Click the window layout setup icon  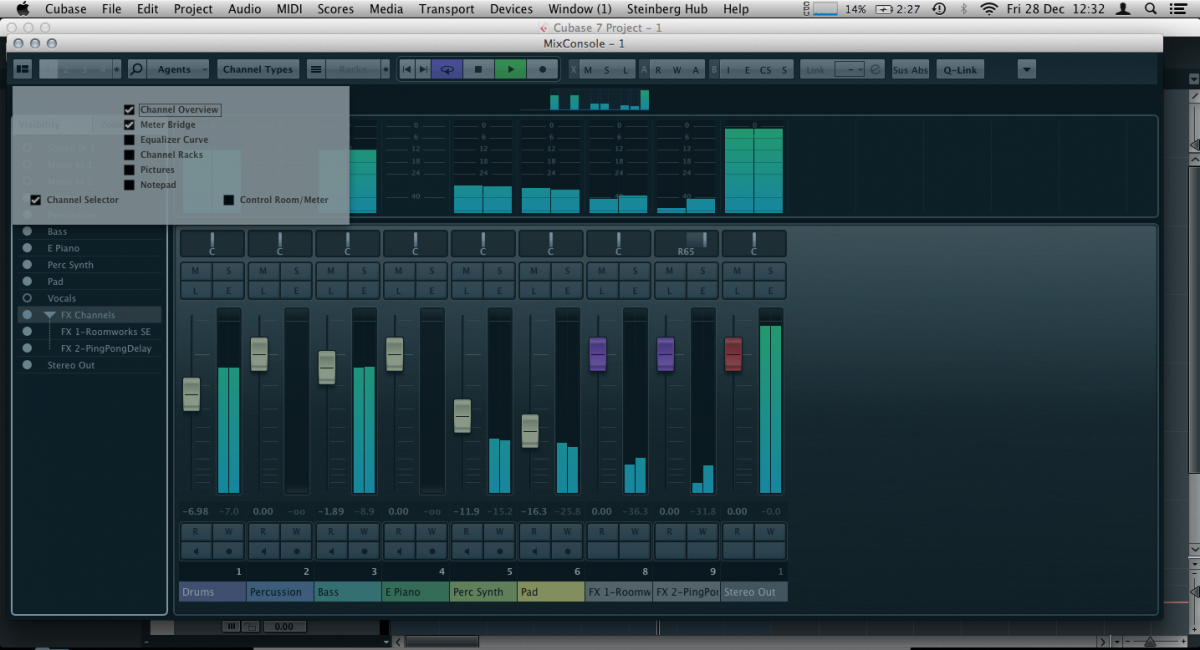23,69
